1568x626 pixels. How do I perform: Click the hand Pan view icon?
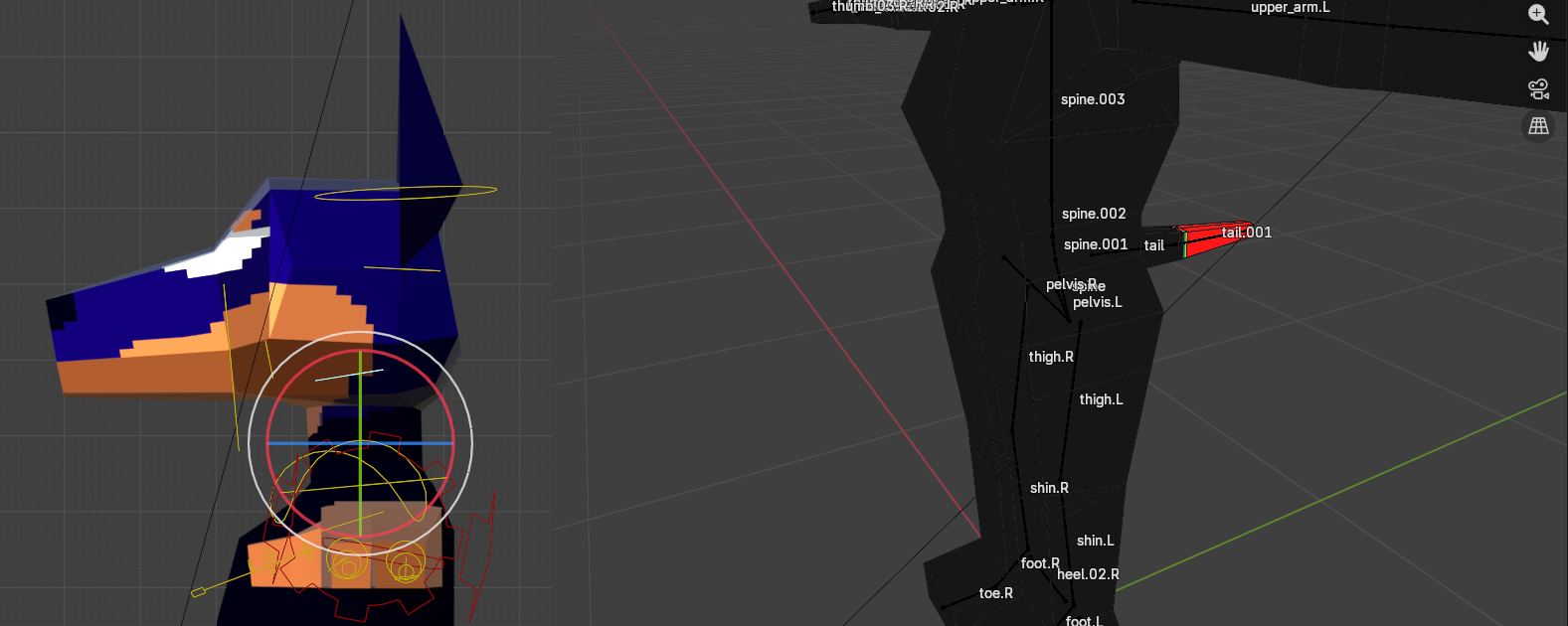click(x=1538, y=51)
